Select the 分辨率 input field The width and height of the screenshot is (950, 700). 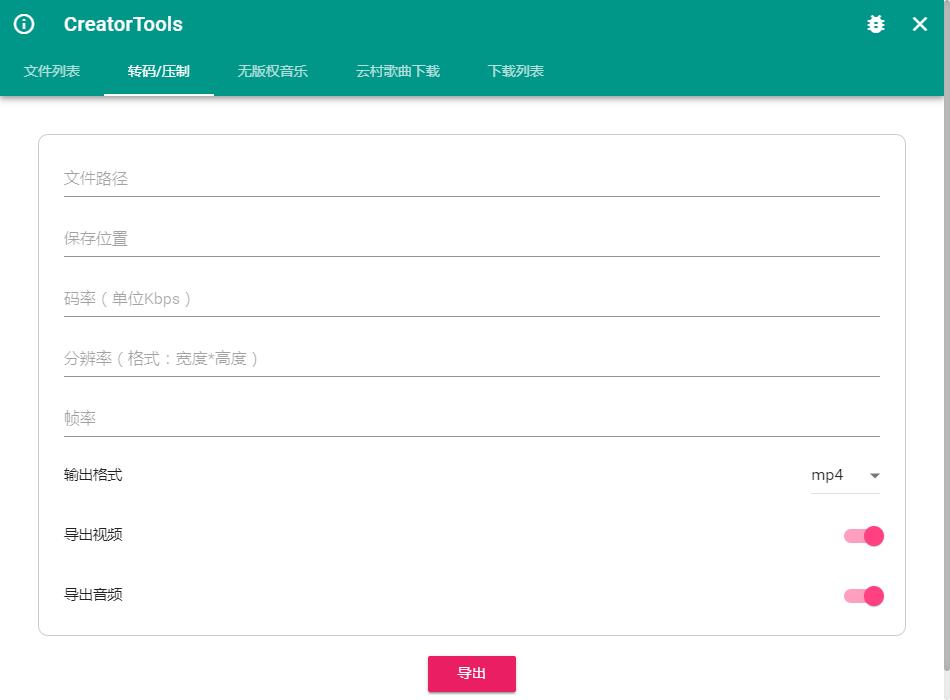pos(471,359)
